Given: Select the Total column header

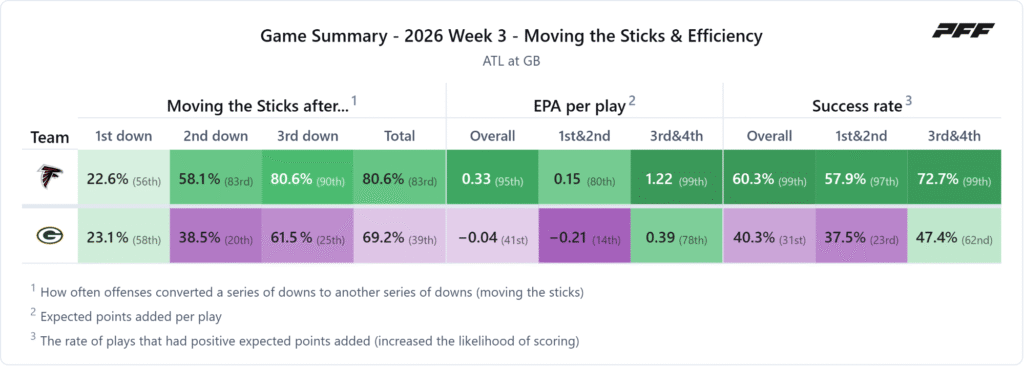Looking at the screenshot, I should [400, 136].
